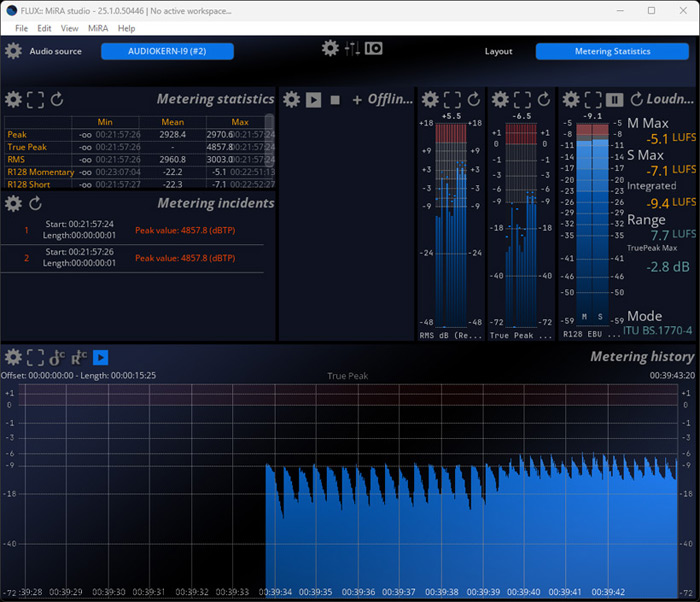Open RMS dB meter settings gear
This screenshot has height=602, width=700.
pos(430,99)
